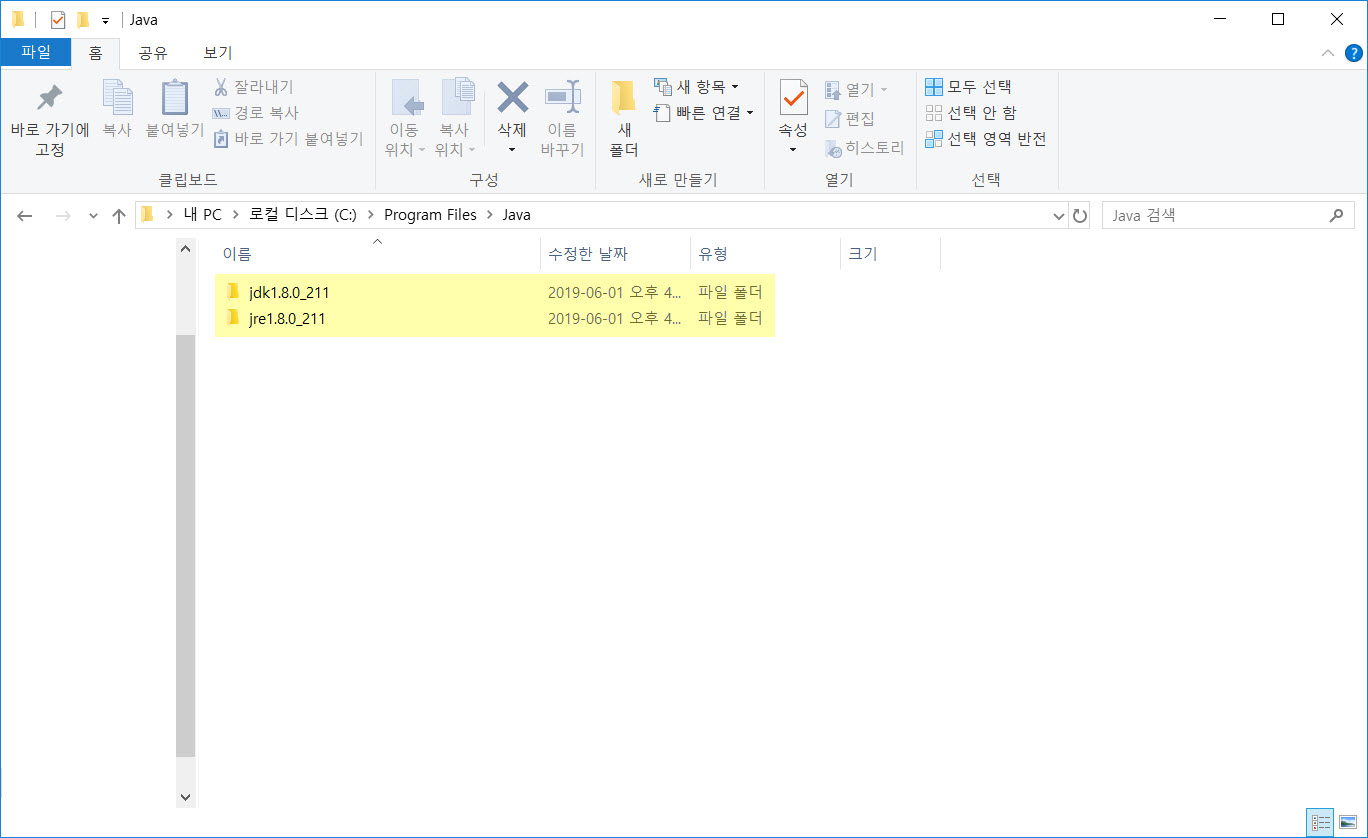The height and width of the screenshot is (838, 1368).
Task: Open Customize Quick Access Toolbar dropdown
Action: pos(105,20)
